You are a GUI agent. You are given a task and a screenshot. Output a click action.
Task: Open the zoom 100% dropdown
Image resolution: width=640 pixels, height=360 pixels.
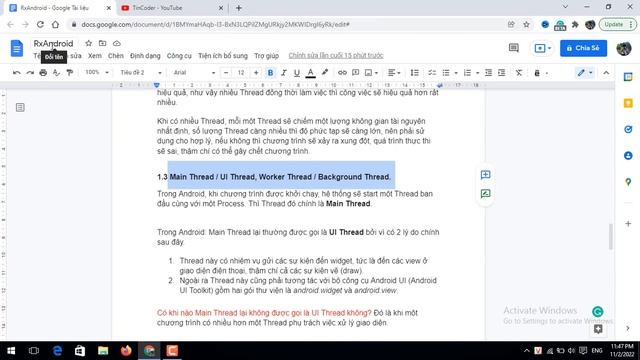[x=97, y=73]
